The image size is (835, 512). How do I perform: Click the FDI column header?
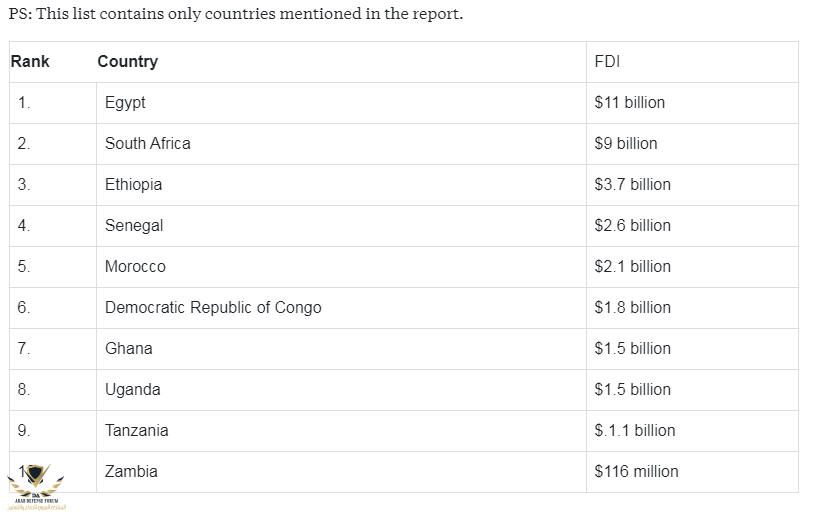pos(607,62)
